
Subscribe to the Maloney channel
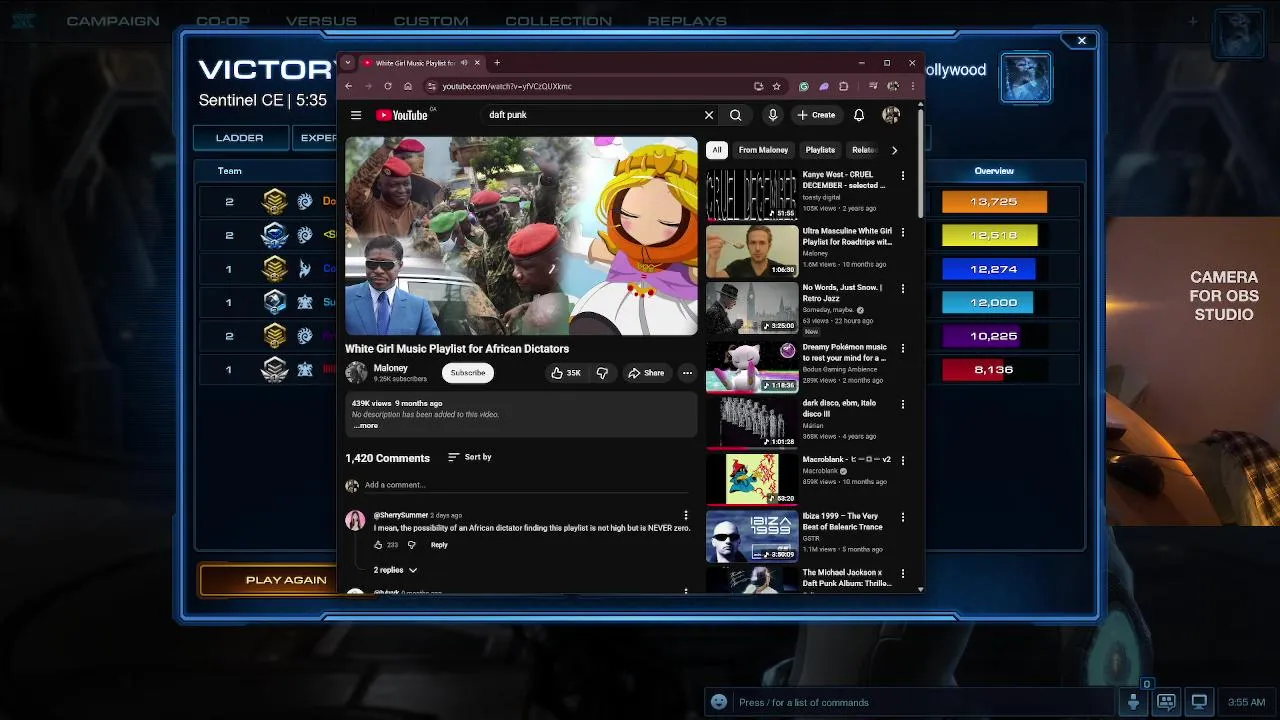pos(467,373)
